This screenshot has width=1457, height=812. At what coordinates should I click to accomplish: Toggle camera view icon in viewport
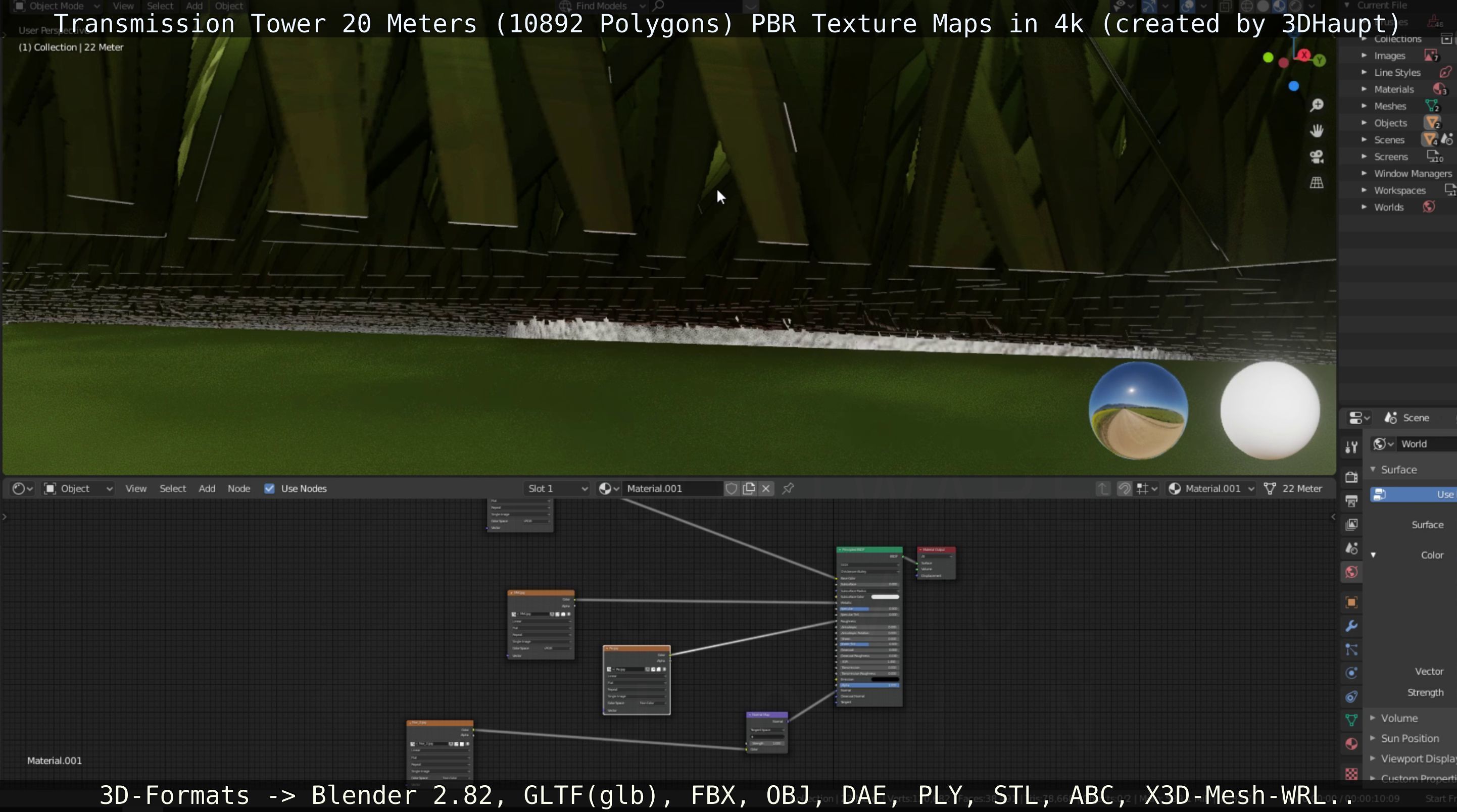point(1317,157)
